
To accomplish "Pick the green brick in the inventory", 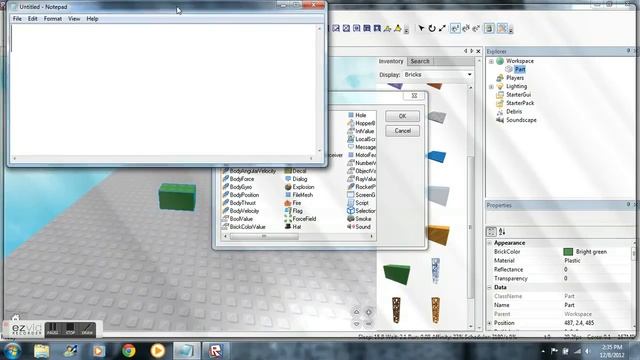I will coord(397,274).
